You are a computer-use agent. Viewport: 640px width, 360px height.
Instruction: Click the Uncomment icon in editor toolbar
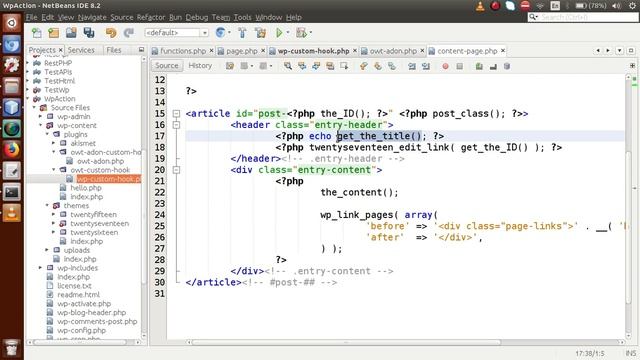[x=493, y=66]
